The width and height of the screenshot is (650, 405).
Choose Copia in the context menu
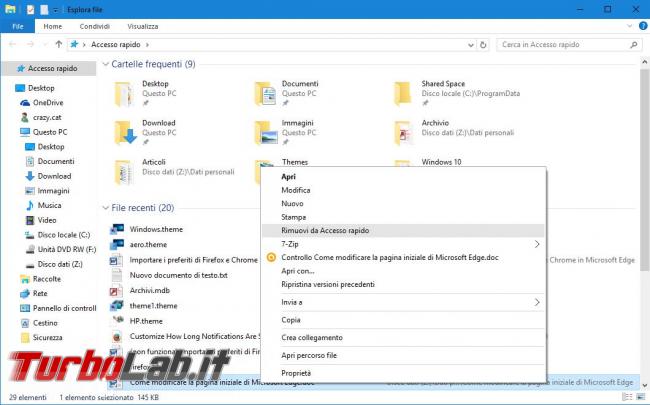coord(403,320)
